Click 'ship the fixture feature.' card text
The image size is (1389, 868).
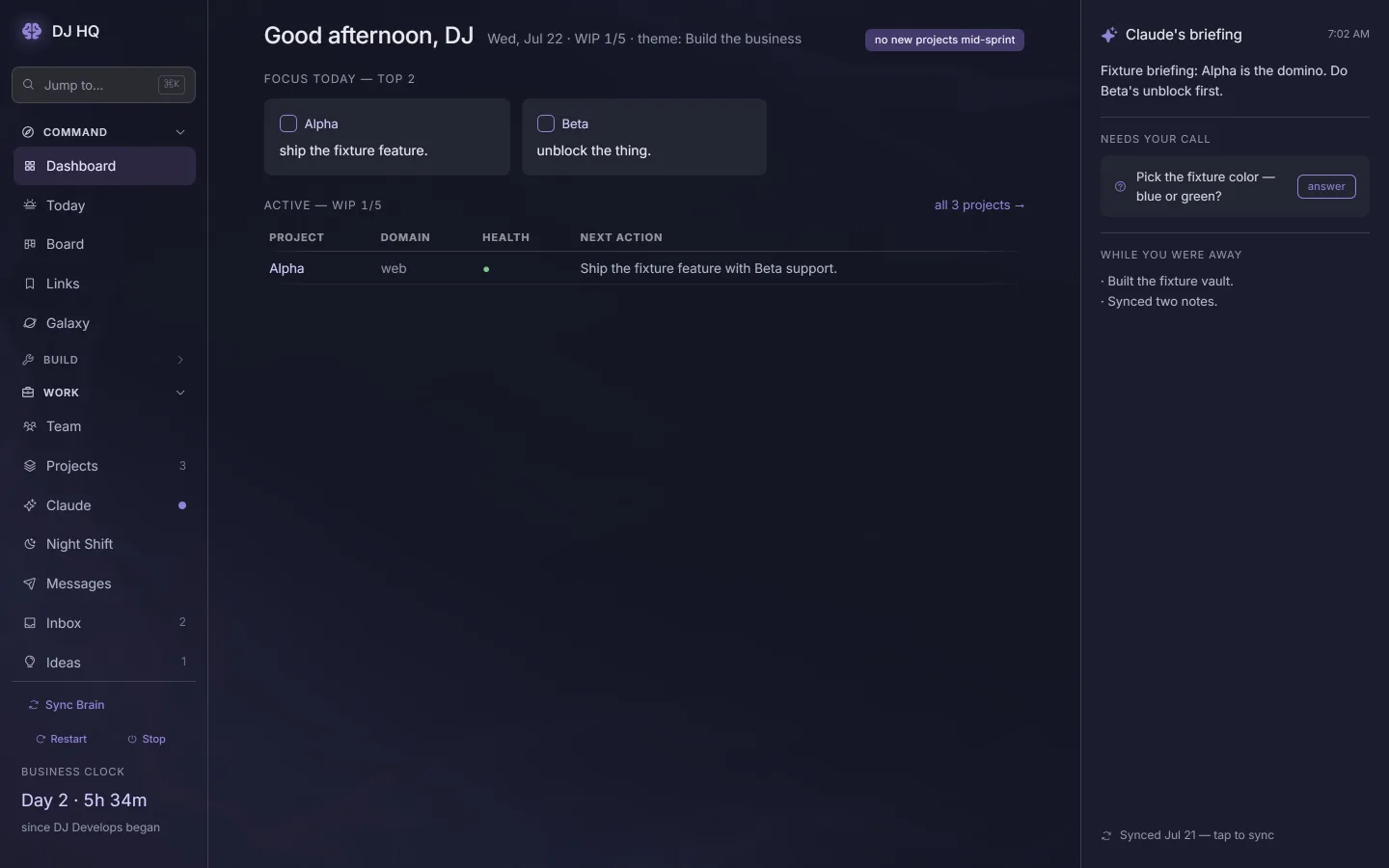[353, 150]
